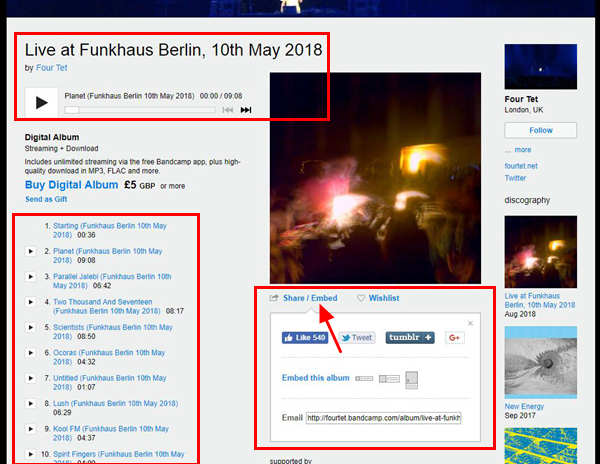Share on Google Plus

(x=454, y=337)
